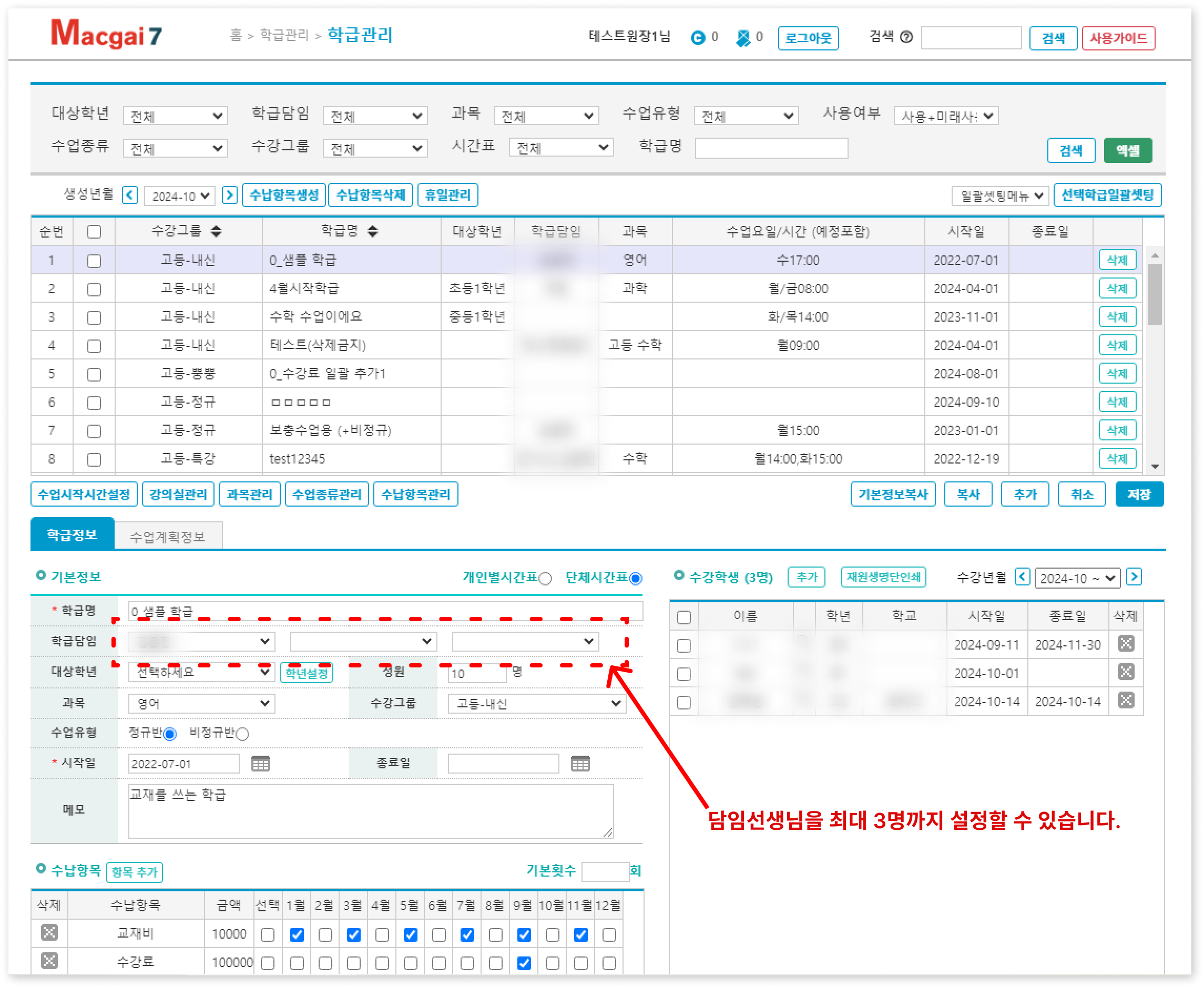Select 개인별시간표 radio button
The image size is (1204, 988).
tap(545, 579)
